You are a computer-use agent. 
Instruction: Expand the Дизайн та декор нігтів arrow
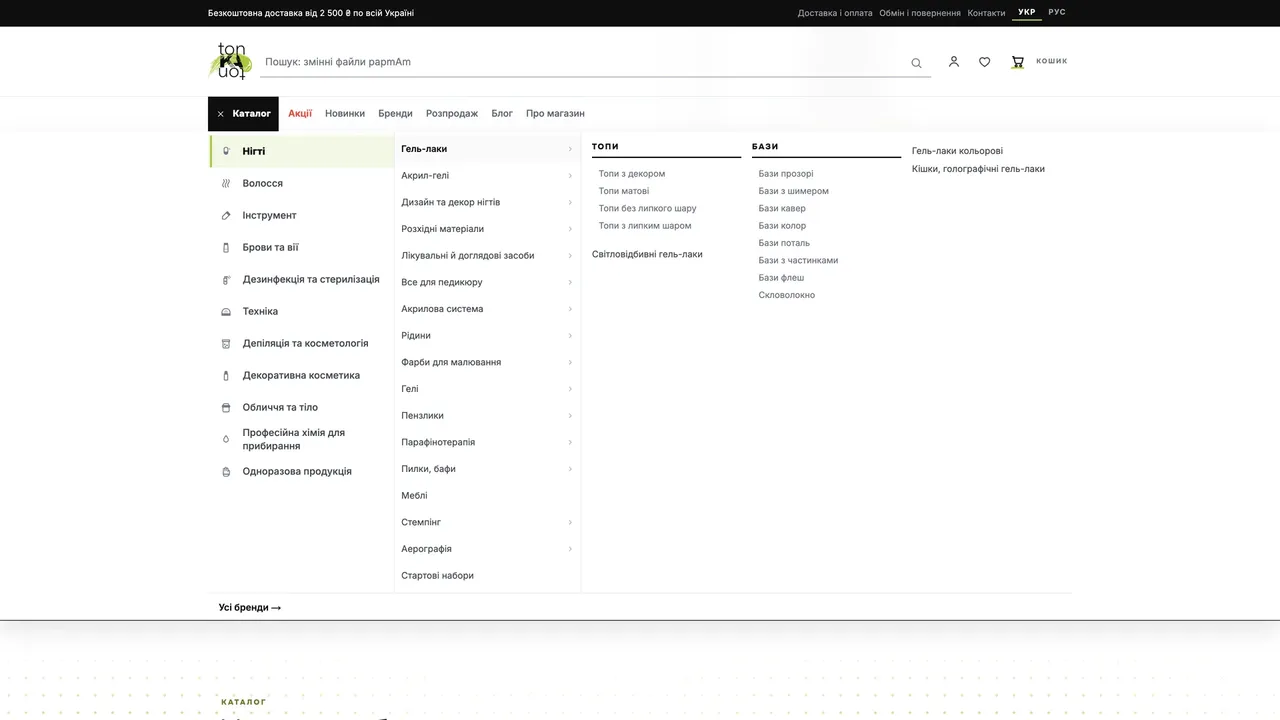(570, 202)
